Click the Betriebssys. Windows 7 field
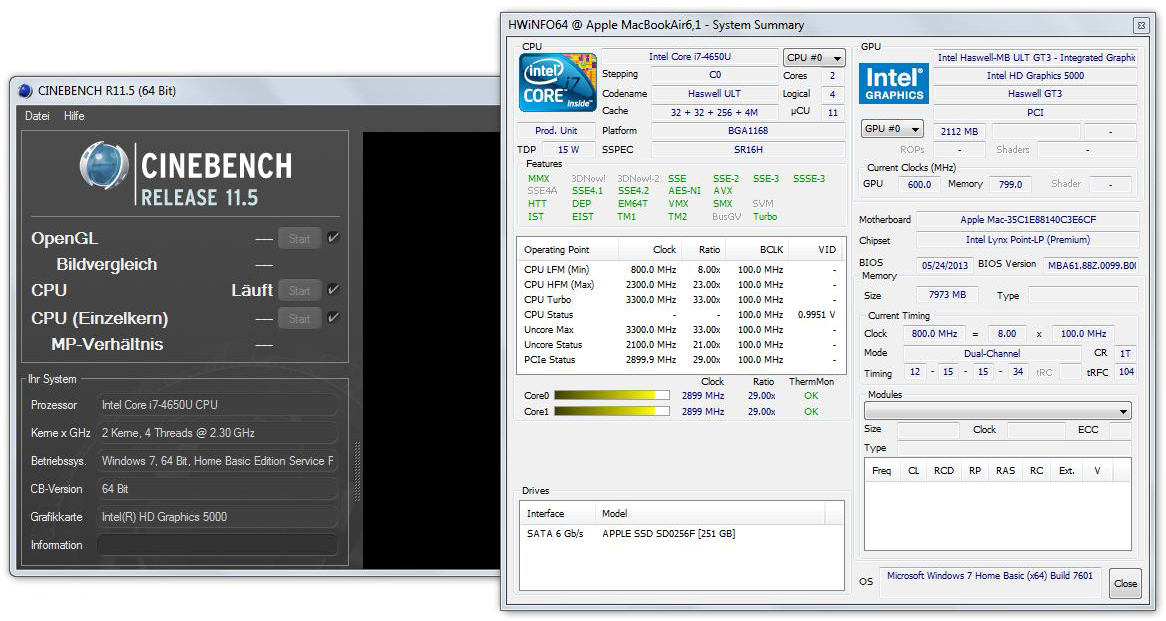Viewport: 1166px width, 621px height. click(217, 460)
